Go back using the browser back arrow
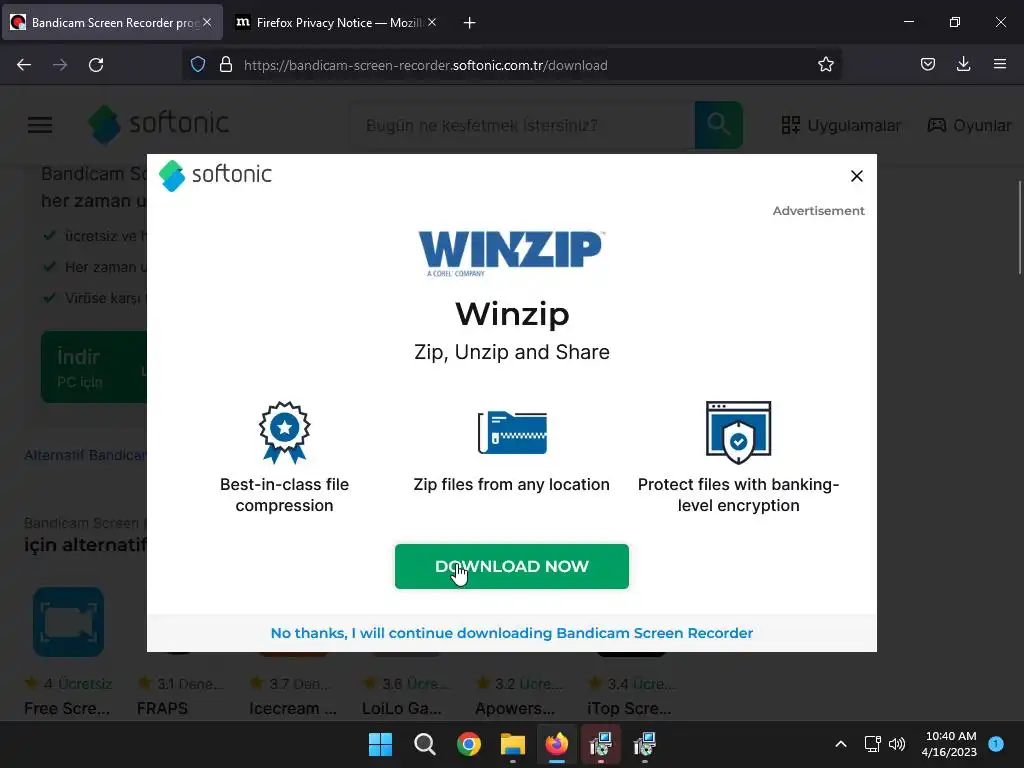This screenshot has height=768, width=1024. (x=24, y=65)
